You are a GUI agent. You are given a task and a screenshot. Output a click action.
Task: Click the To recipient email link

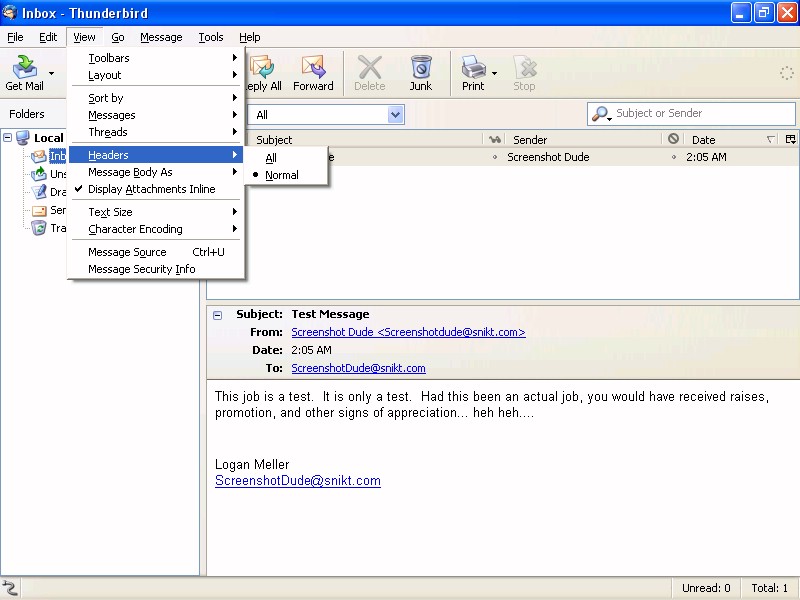point(358,368)
